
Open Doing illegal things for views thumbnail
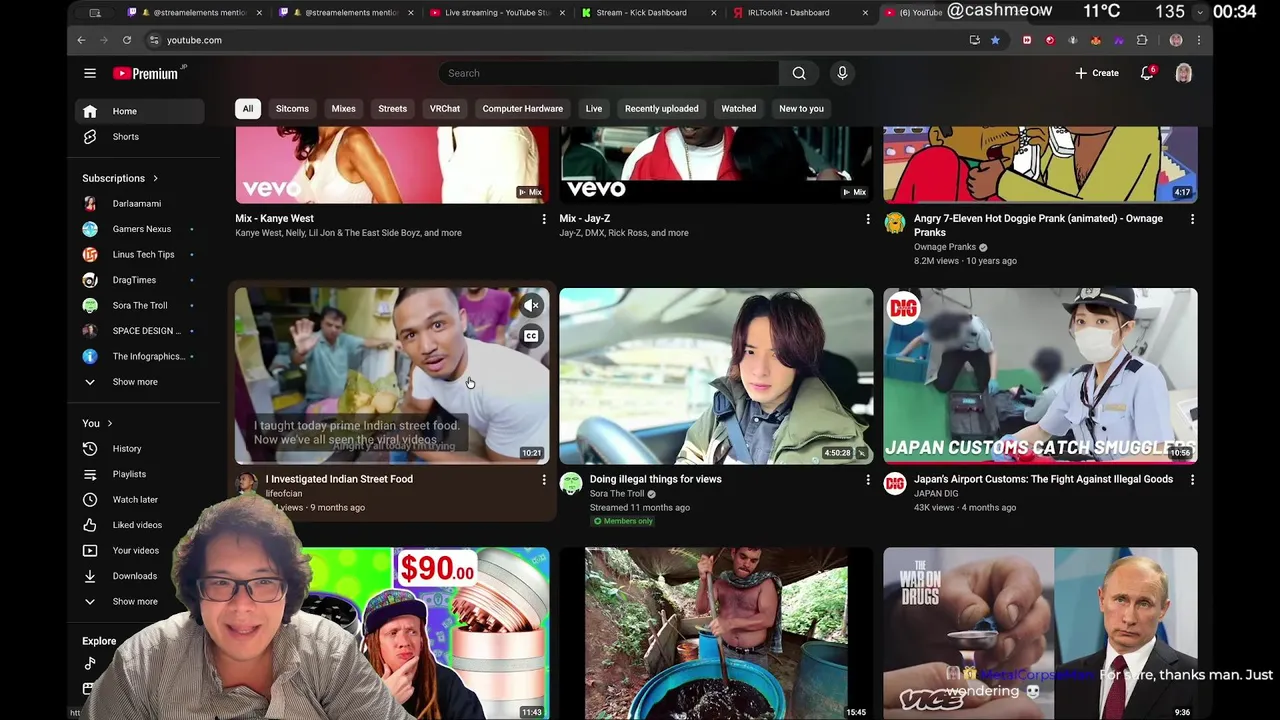tap(716, 376)
